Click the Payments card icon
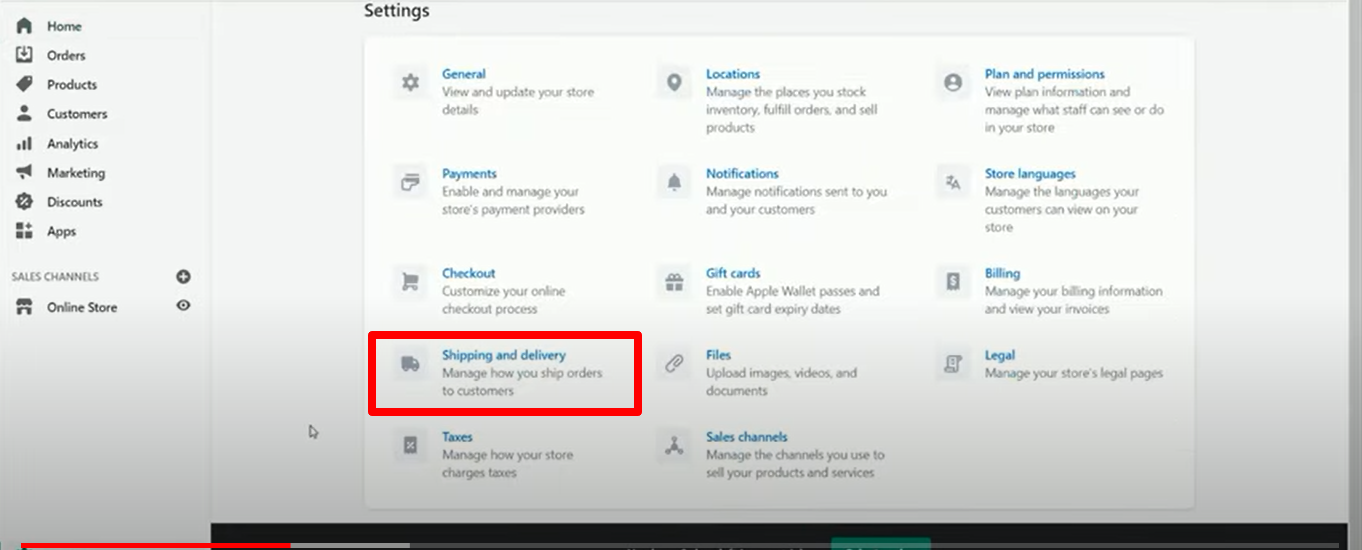 point(410,182)
